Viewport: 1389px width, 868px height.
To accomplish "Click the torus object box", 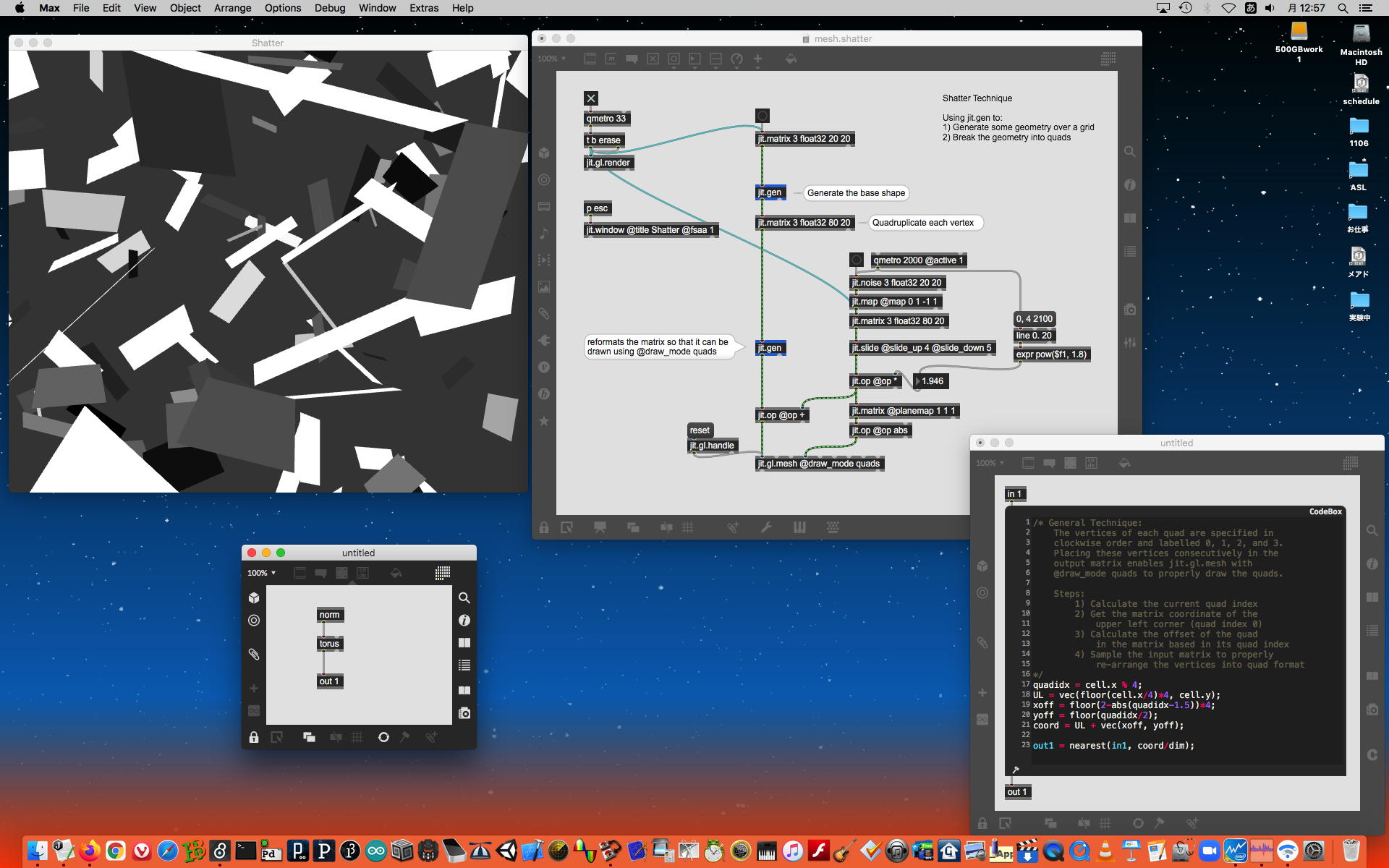I will coord(329,644).
